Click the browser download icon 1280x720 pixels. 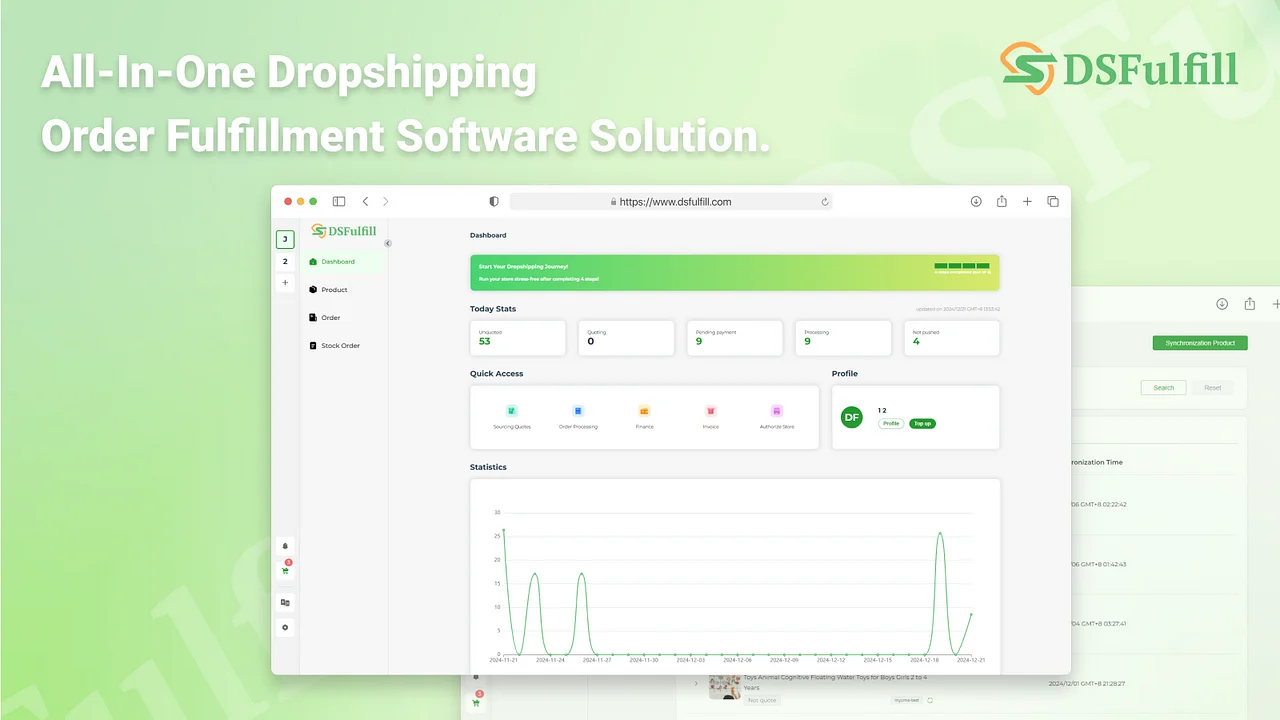[x=976, y=201]
